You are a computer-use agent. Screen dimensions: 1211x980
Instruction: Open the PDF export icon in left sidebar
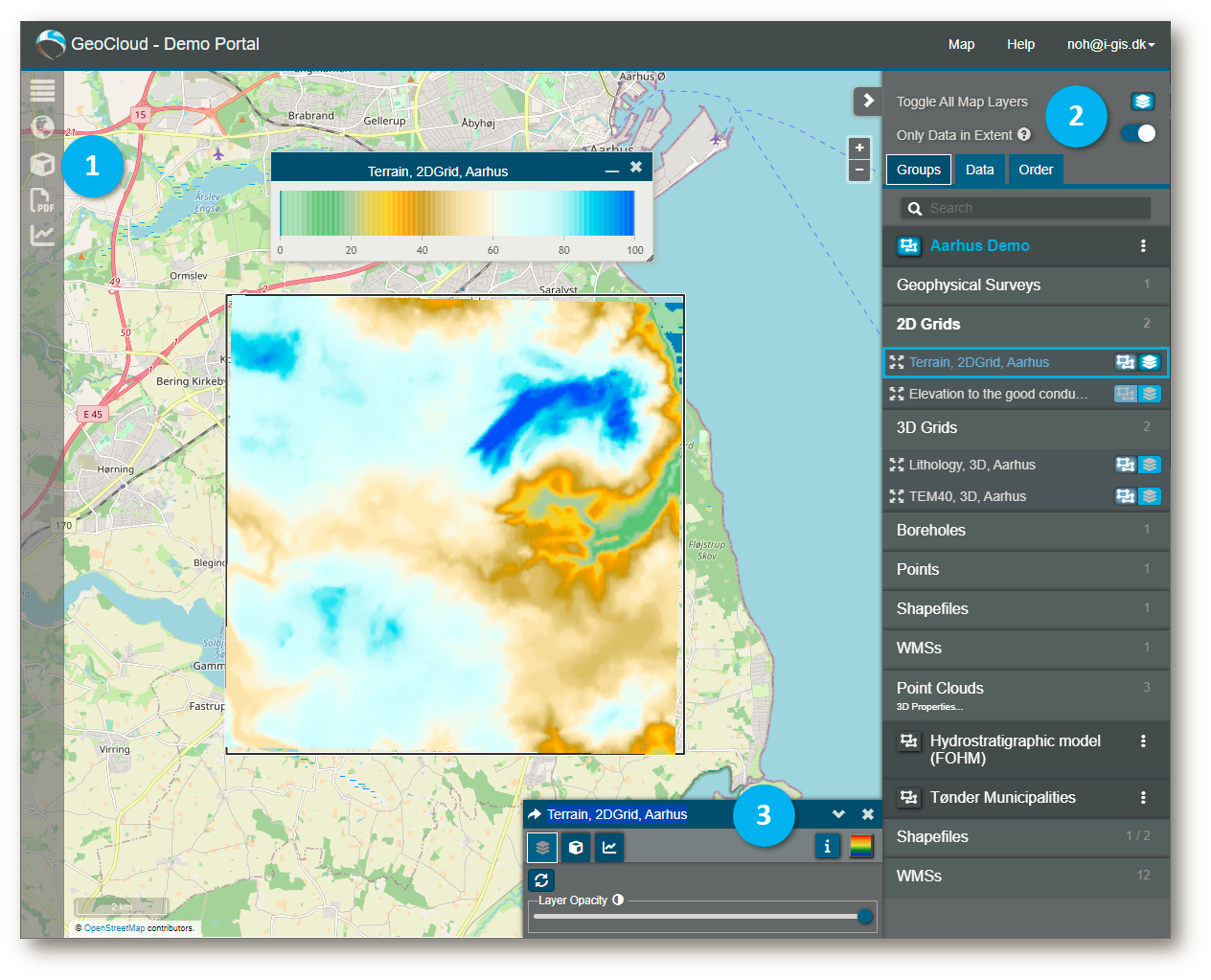pos(42,199)
